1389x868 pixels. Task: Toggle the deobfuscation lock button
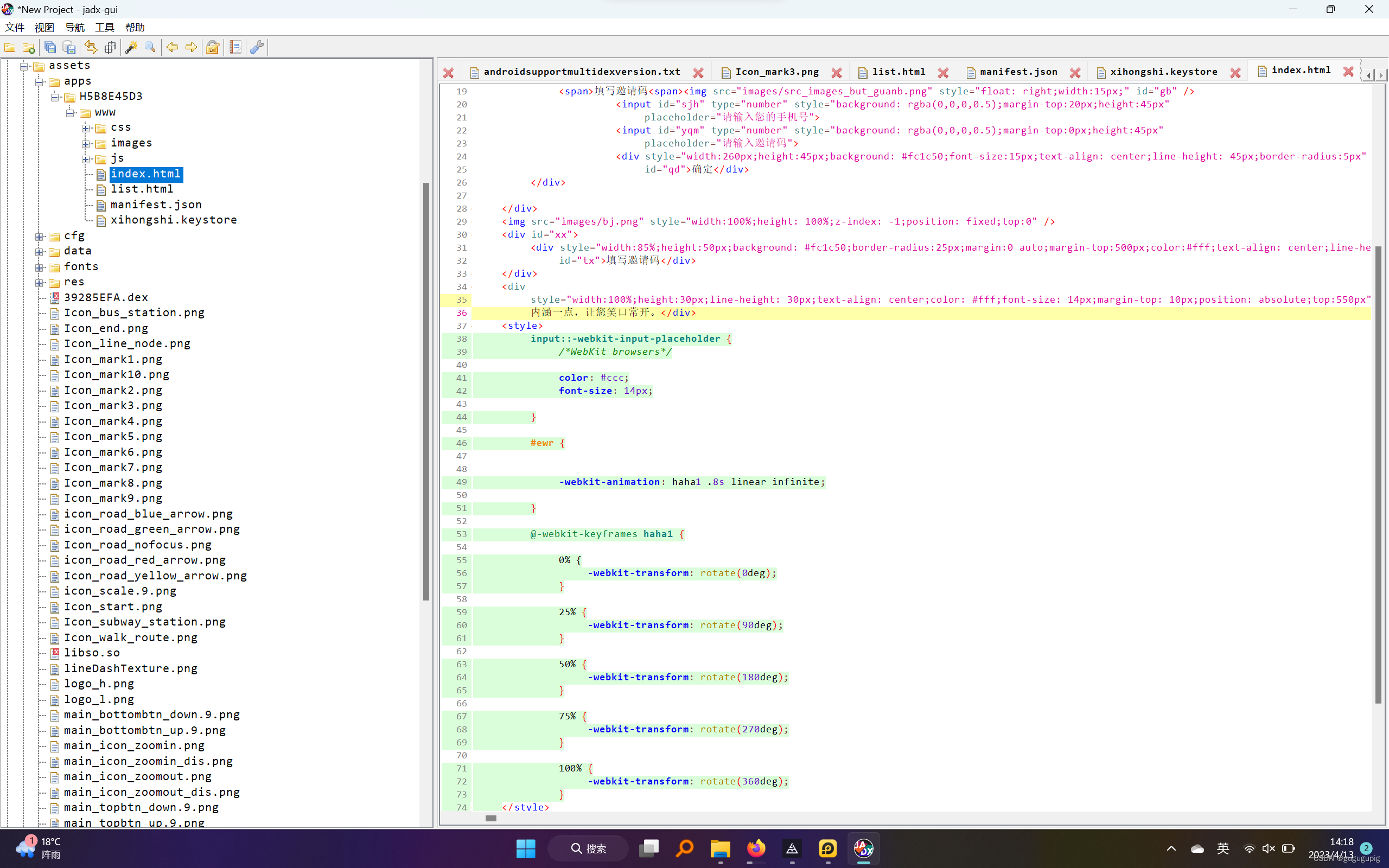(x=212, y=47)
